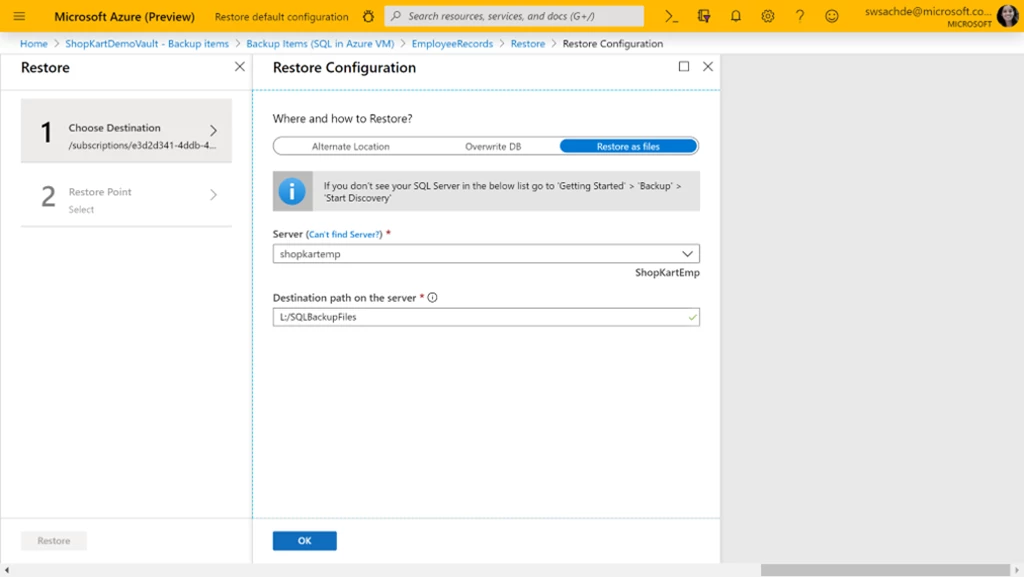The image size is (1024, 577).
Task: Open Cloud Shell from the top bar
Action: [x=671, y=16]
